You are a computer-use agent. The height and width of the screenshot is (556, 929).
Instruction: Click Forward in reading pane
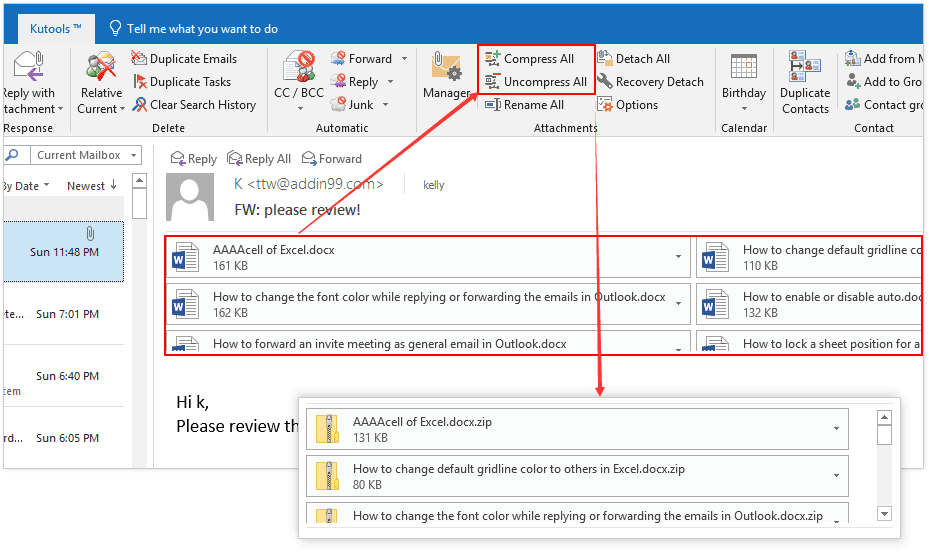point(332,158)
